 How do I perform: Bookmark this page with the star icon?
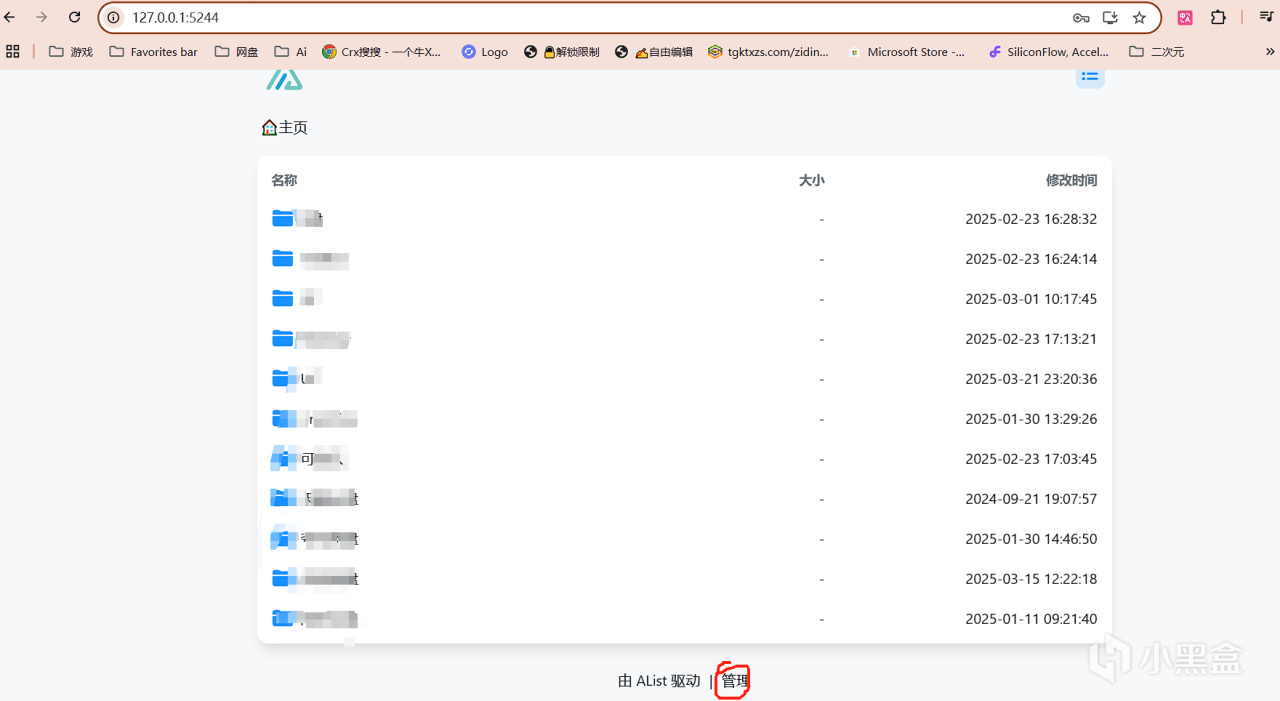[x=1139, y=17]
